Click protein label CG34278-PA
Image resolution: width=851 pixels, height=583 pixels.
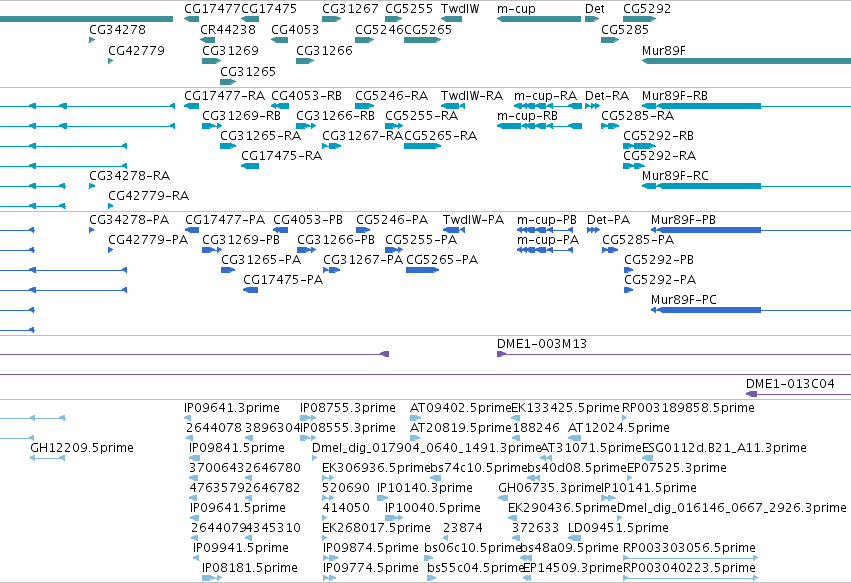click(x=129, y=220)
